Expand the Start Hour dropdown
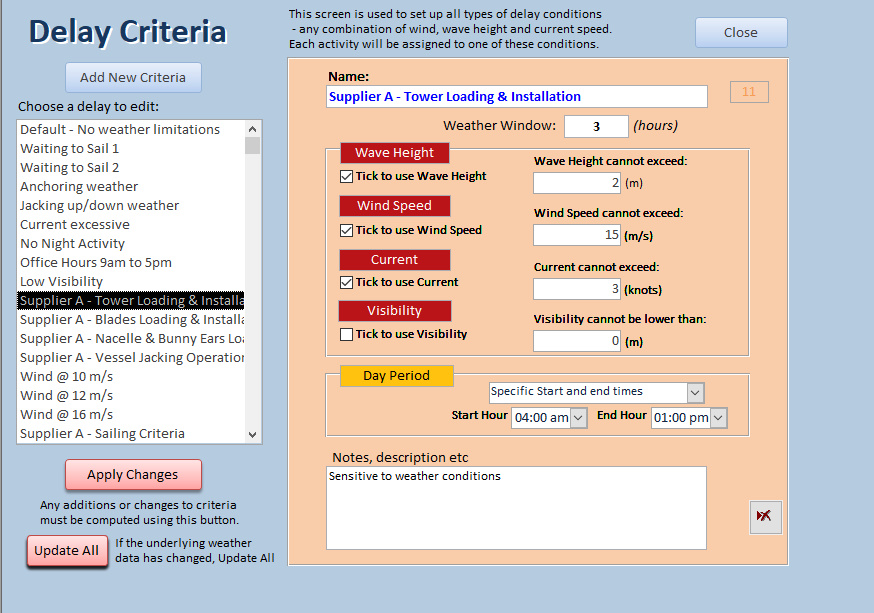Viewport: 874px width, 613px height. (x=579, y=417)
